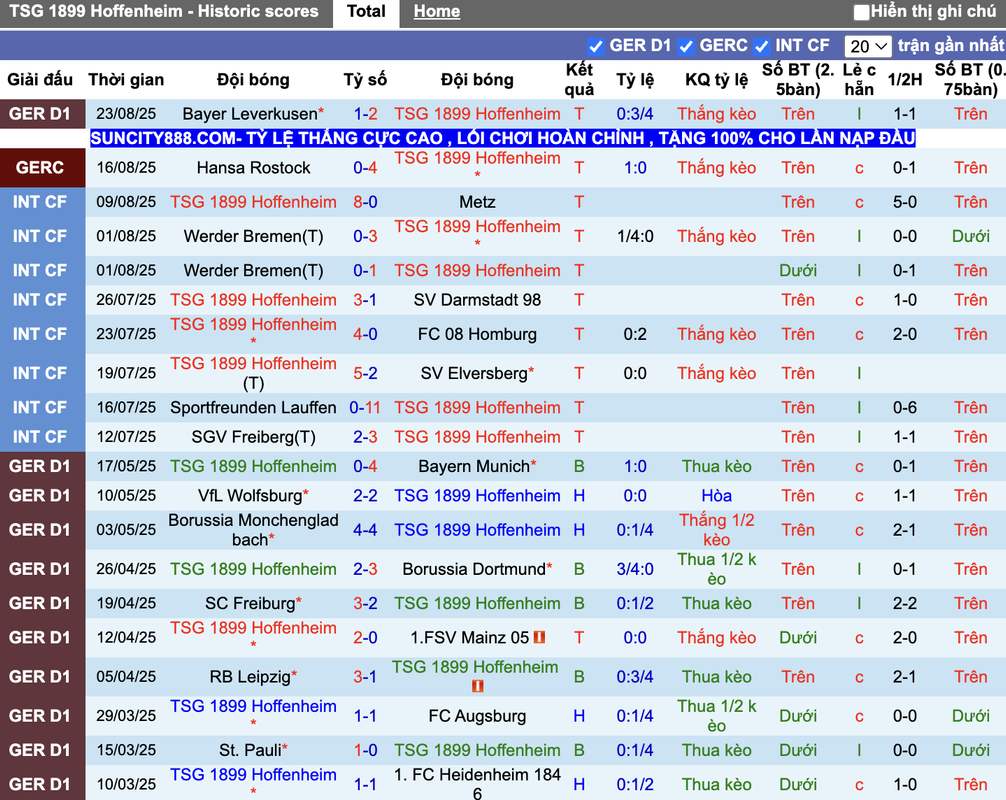This screenshot has height=800, width=1006.
Task: Open FC Augsburg team link
Action: coord(477,716)
